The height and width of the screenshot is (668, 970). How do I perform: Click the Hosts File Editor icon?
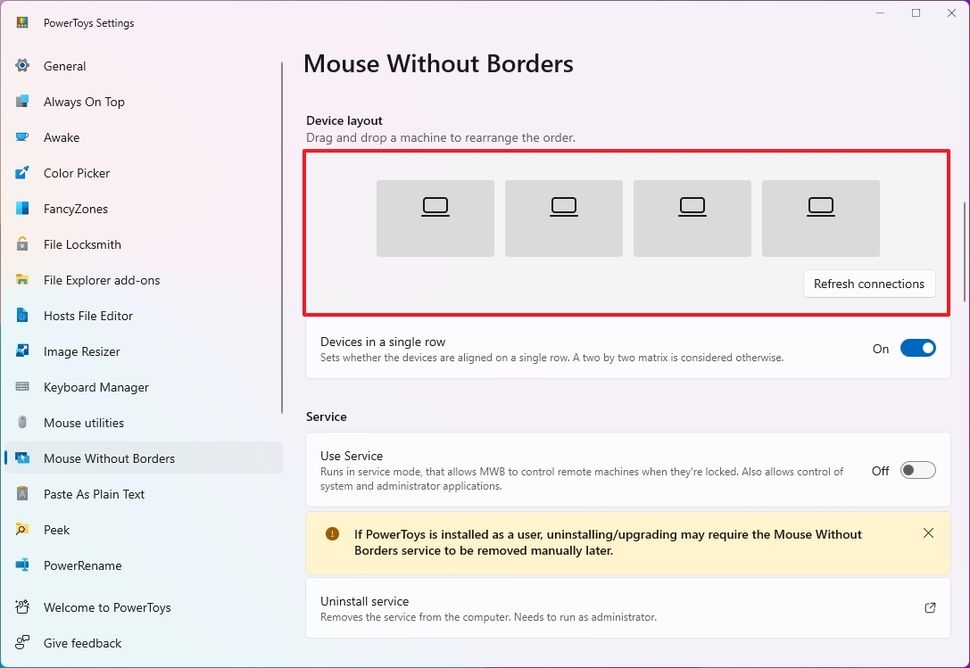[23, 316]
